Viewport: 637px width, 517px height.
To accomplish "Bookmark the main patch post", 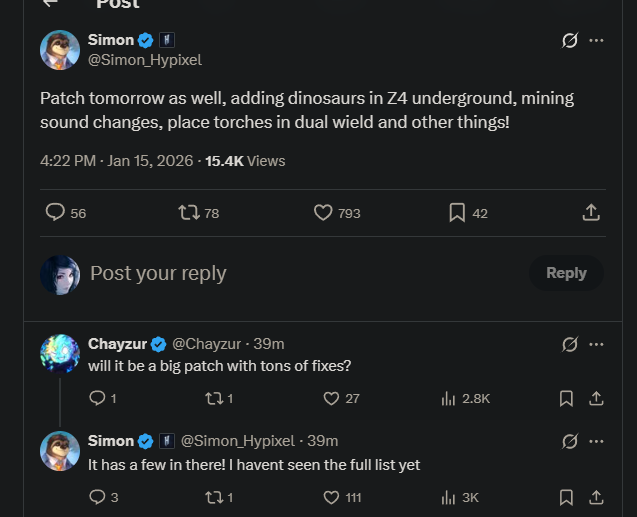I will click(x=456, y=212).
